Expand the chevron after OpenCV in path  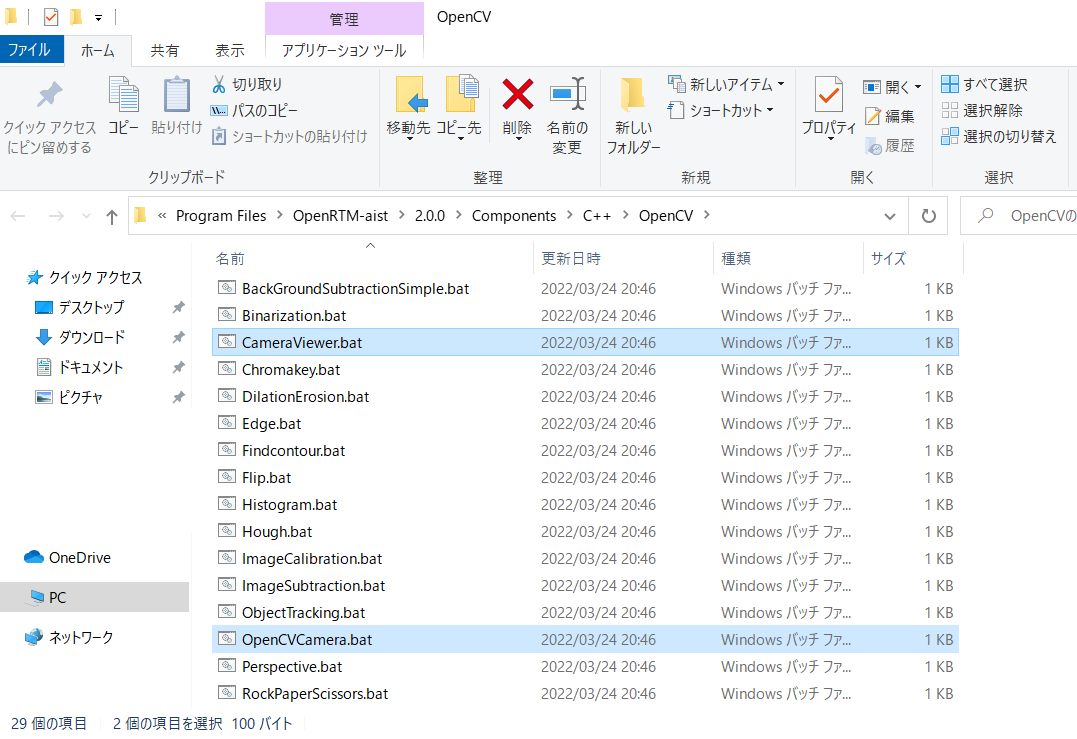tap(706, 216)
